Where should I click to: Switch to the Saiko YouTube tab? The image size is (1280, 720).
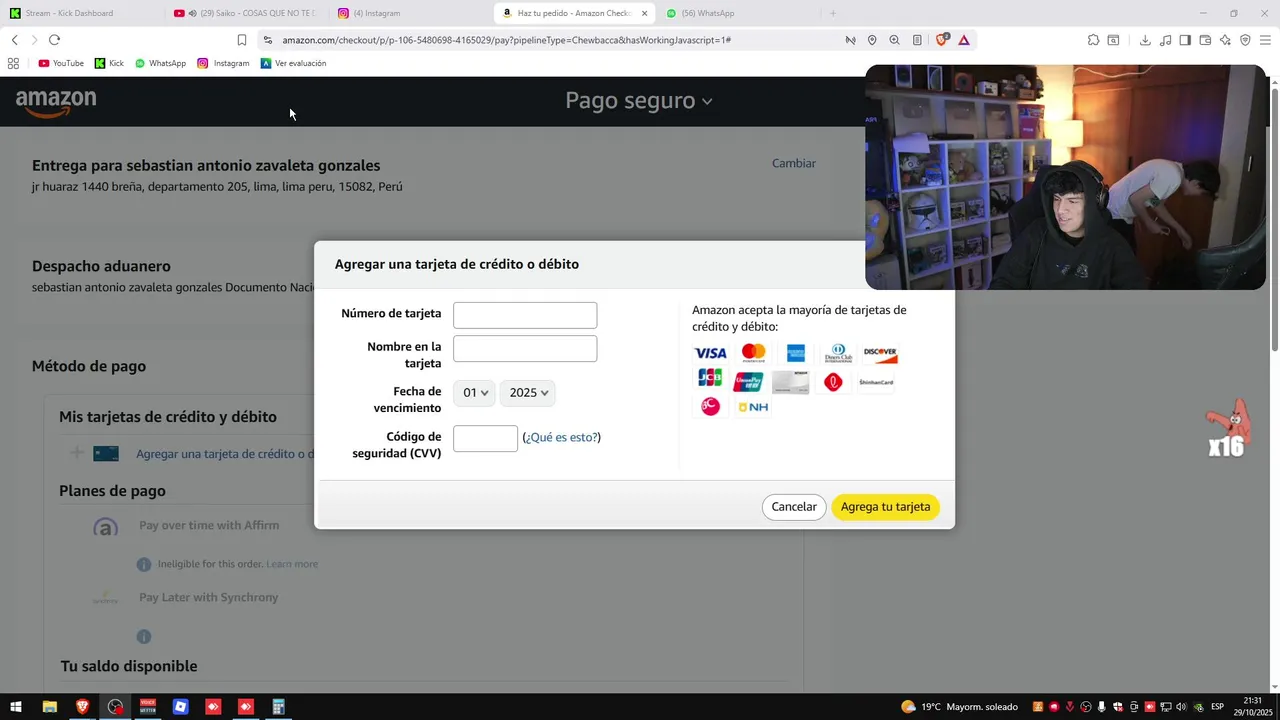pyautogui.click(x=245, y=13)
